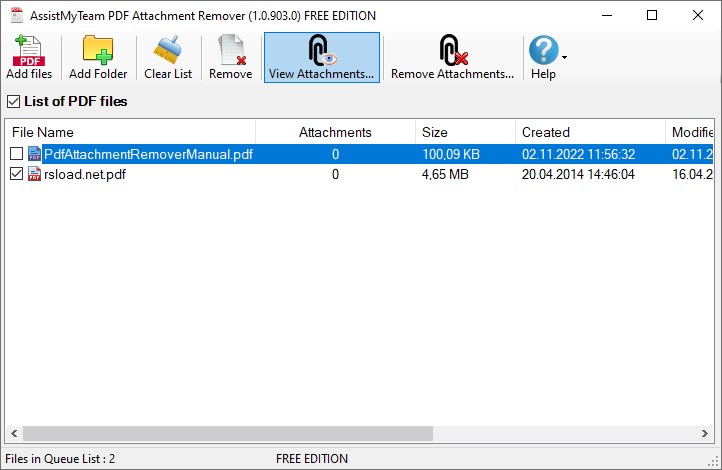Image resolution: width=722 pixels, height=470 pixels.
Task: Open the Add Folder tool
Action: pyautogui.click(x=98, y=58)
